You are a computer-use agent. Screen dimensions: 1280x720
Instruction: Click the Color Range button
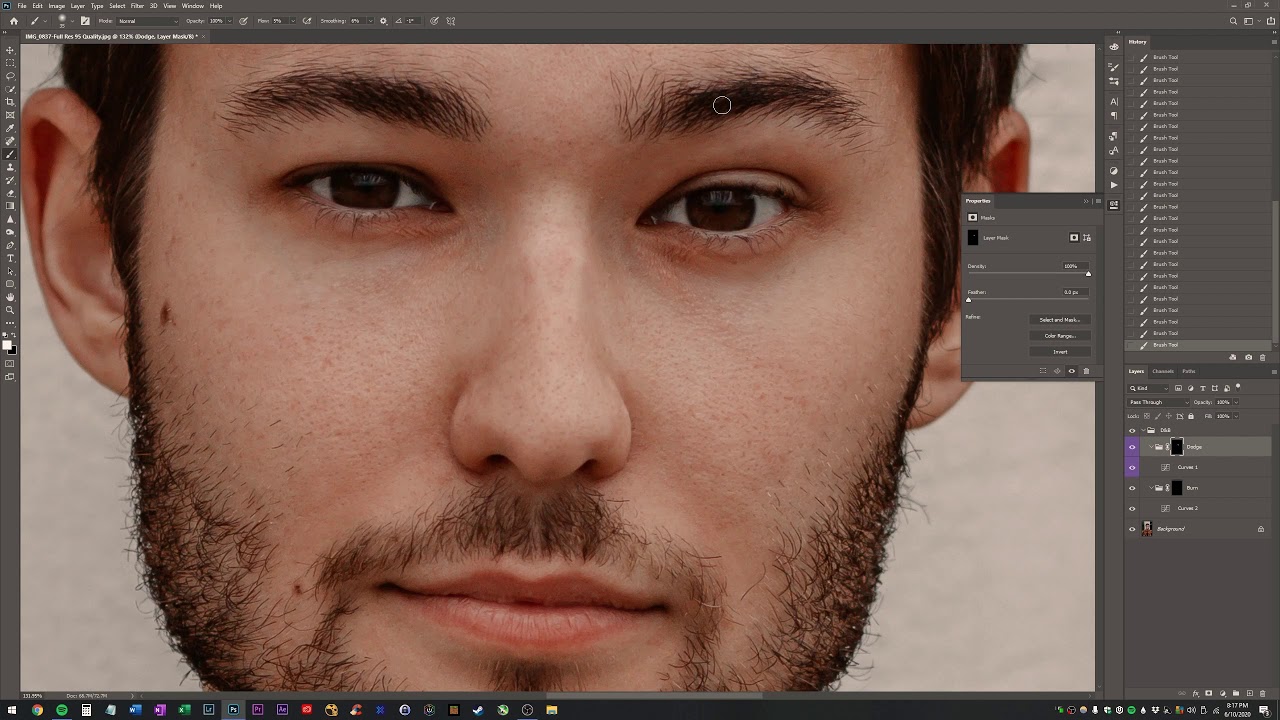click(1060, 336)
